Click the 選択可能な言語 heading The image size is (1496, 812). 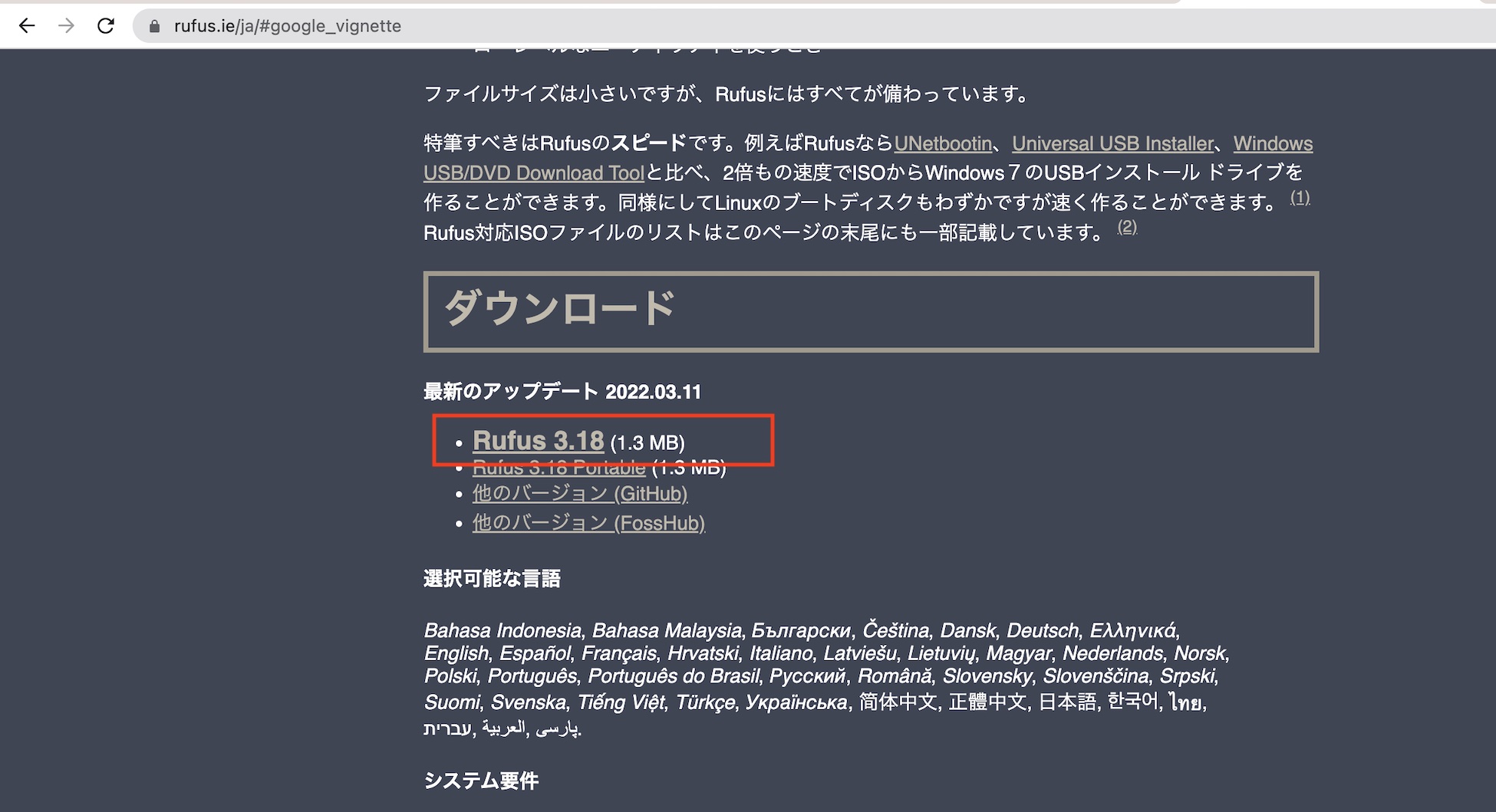click(x=492, y=578)
